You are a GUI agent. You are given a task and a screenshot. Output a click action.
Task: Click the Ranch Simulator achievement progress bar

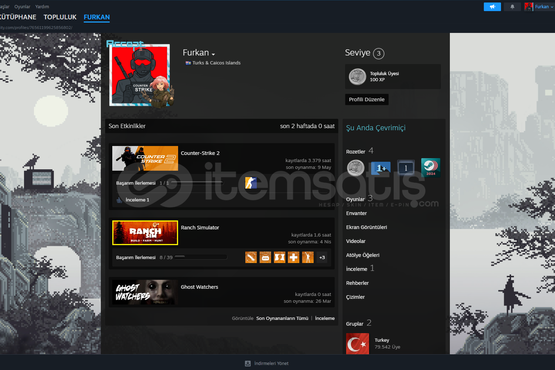point(201,257)
